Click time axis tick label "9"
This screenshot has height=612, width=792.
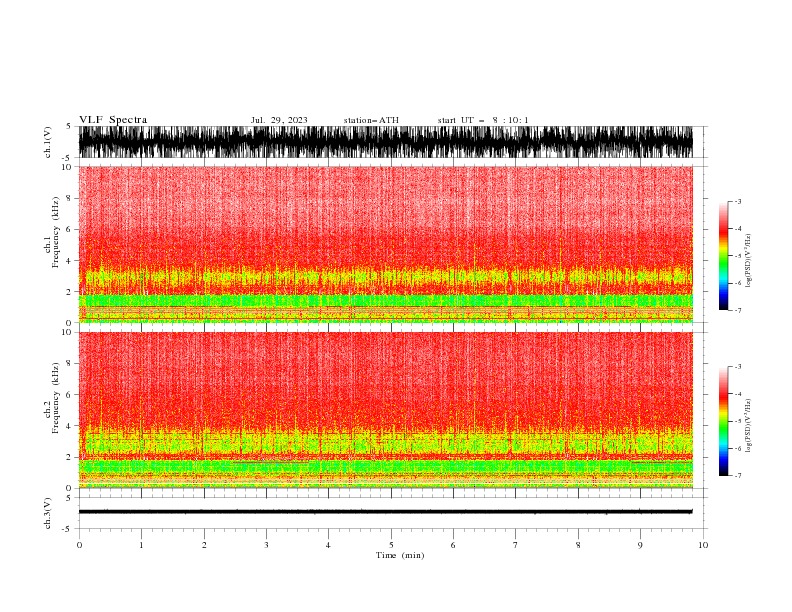(640, 545)
